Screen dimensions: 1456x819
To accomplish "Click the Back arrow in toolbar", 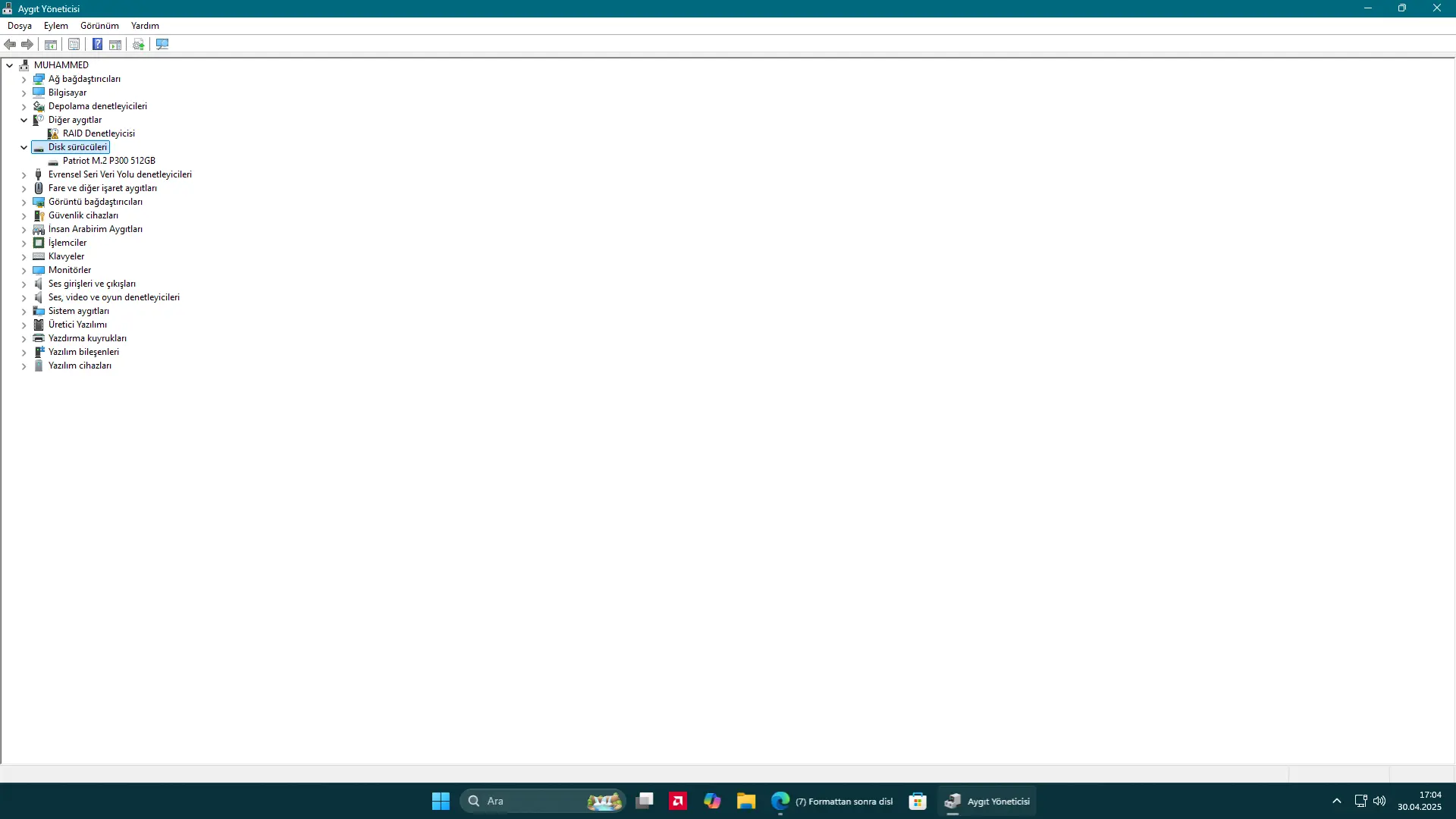I will click(x=11, y=44).
